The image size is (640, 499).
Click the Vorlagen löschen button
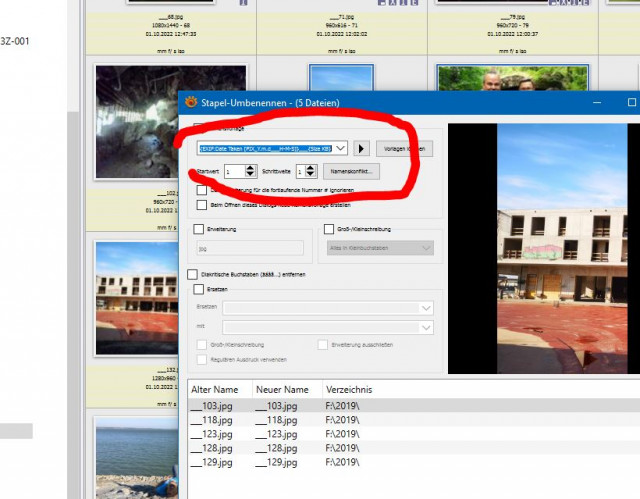404,149
